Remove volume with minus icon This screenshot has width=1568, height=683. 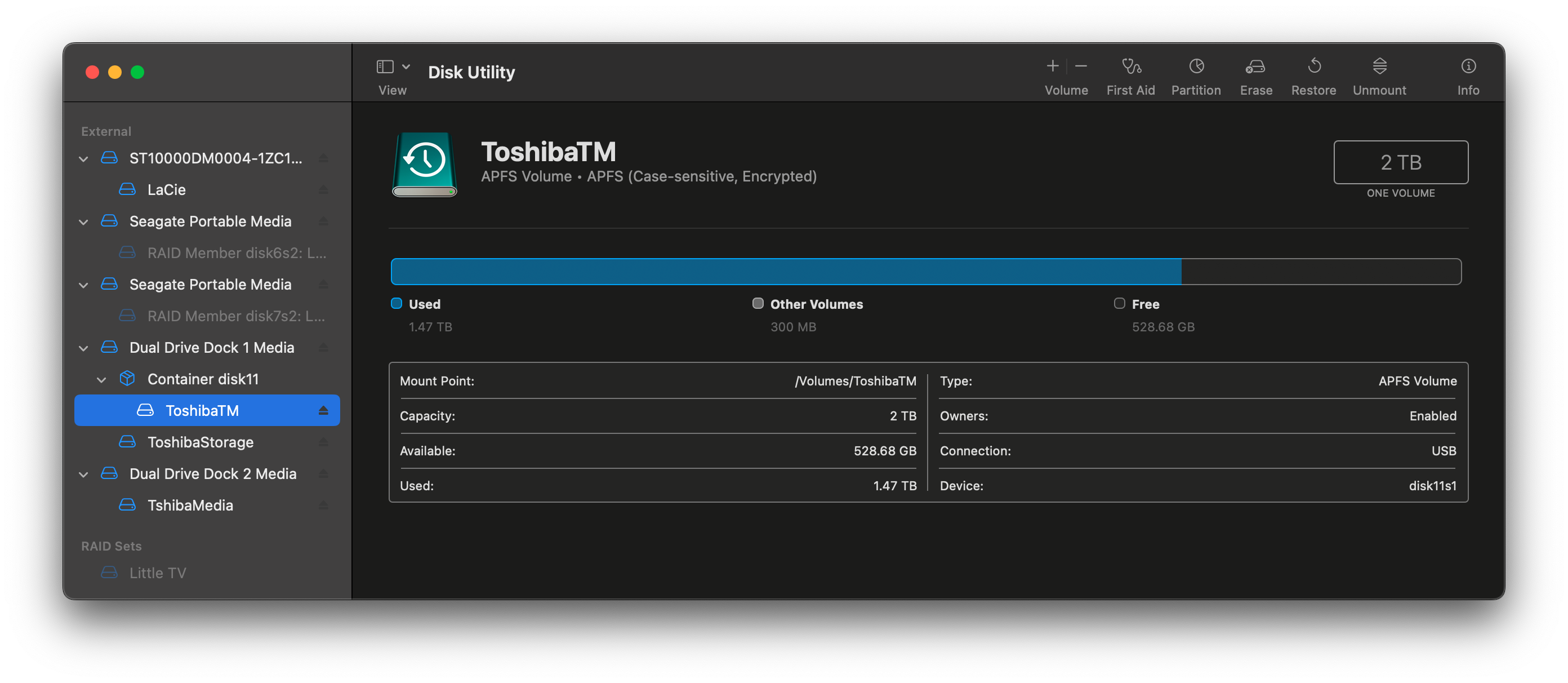[x=1080, y=66]
